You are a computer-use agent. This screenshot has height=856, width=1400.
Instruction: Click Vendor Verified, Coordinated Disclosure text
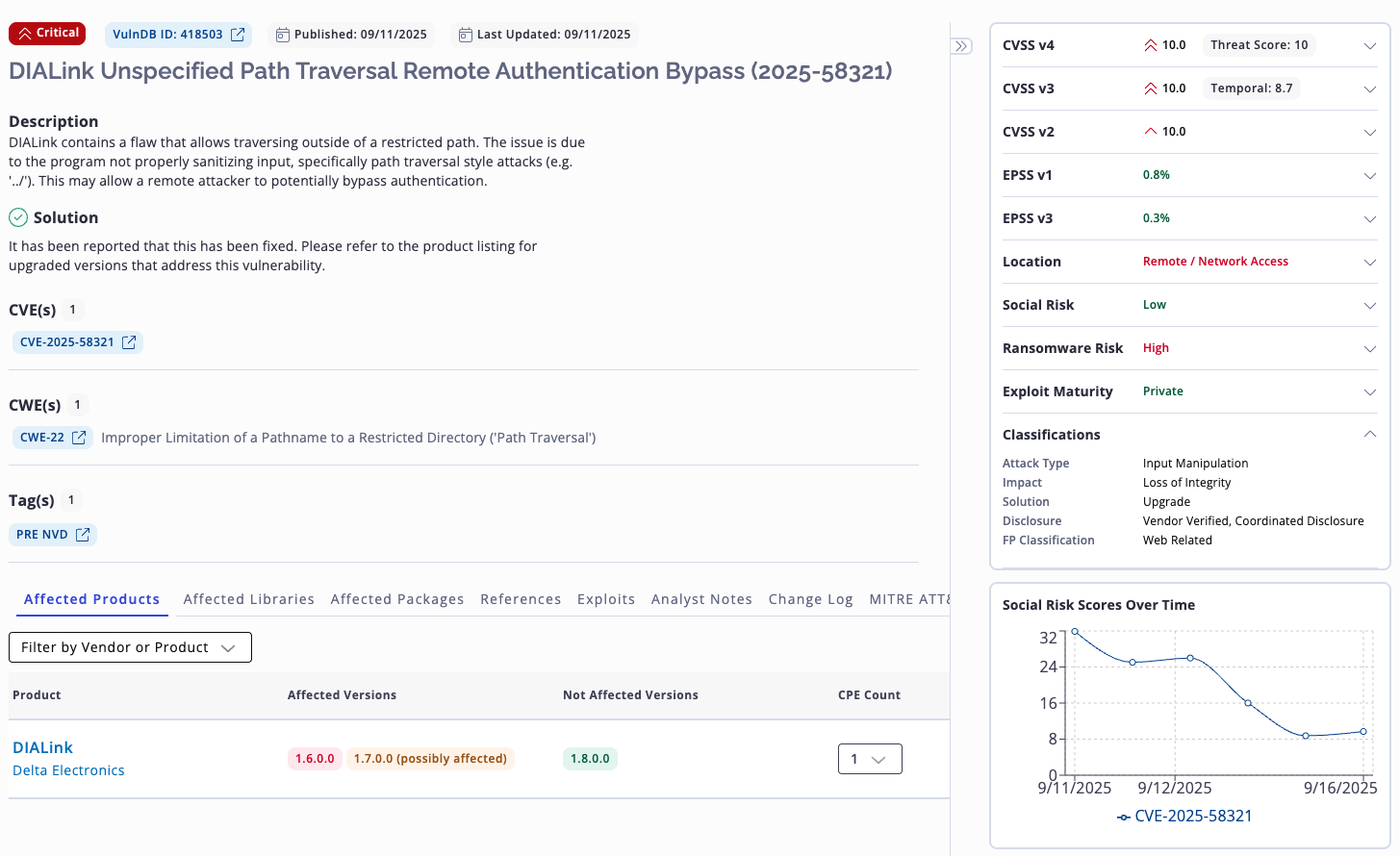pos(1253,521)
